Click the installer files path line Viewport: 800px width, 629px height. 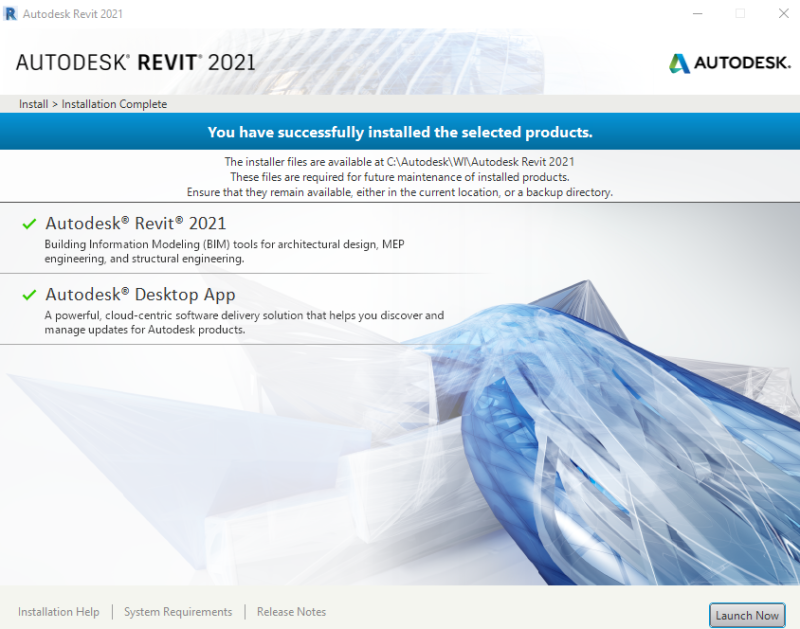(x=399, y=162)
